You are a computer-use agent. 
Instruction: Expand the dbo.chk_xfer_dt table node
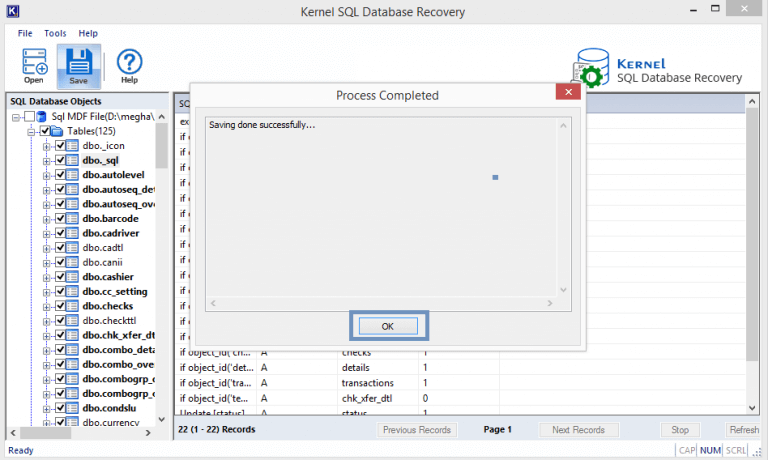click(47, 336)
